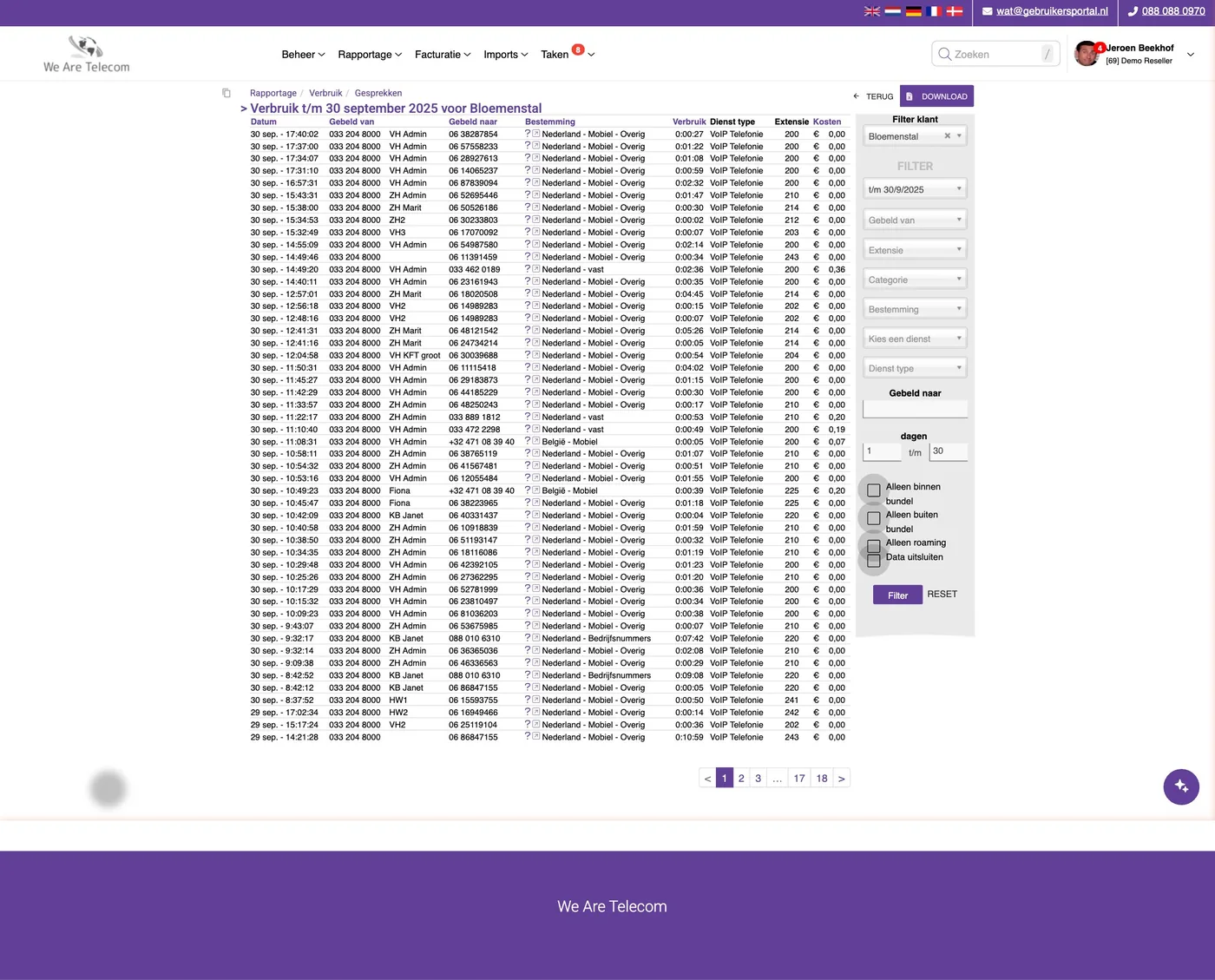Click the We Are Telecom logo
1215x980 pixels.
[x=87, y=54]
